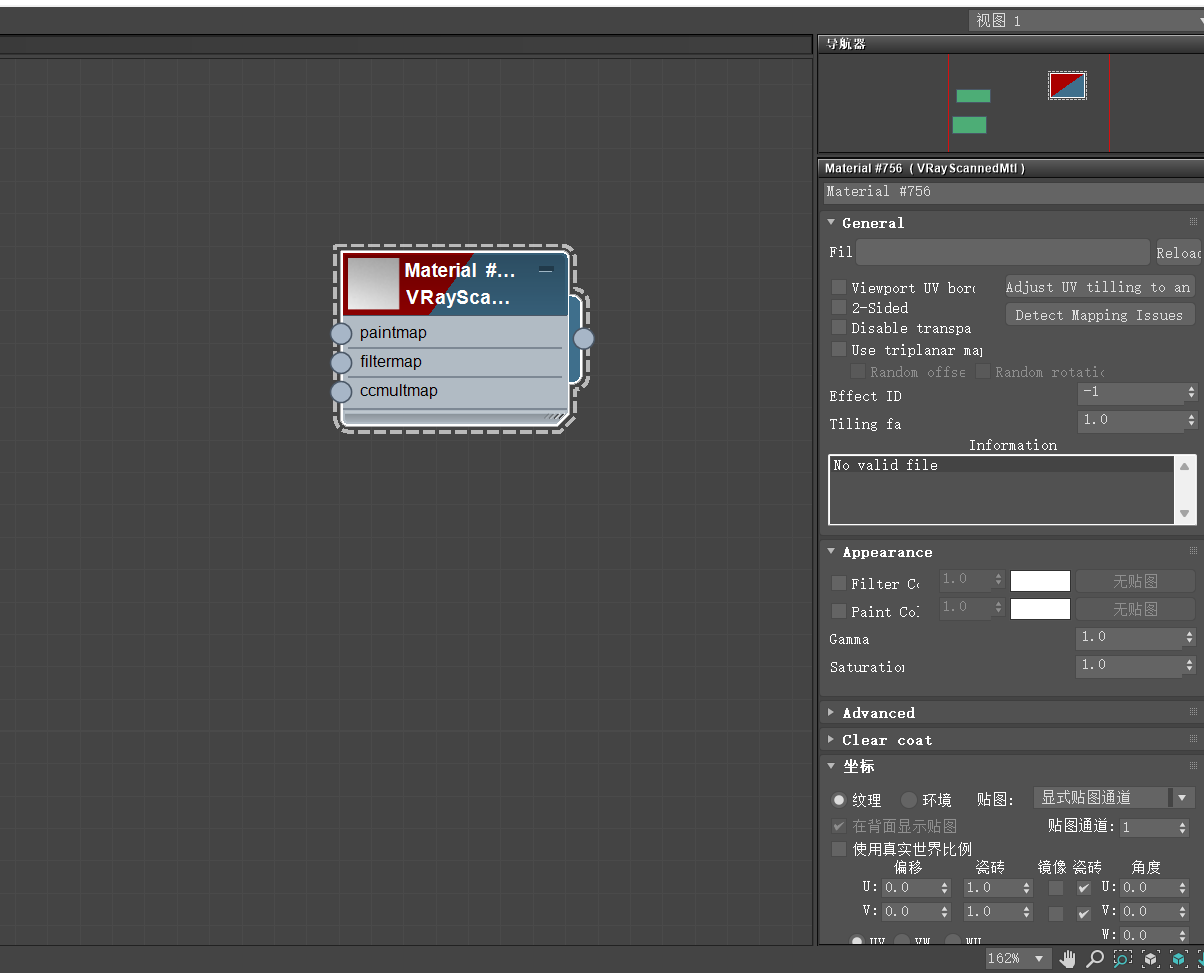
Task: Click the Reload button
Action: click(x=1179, y=253)
